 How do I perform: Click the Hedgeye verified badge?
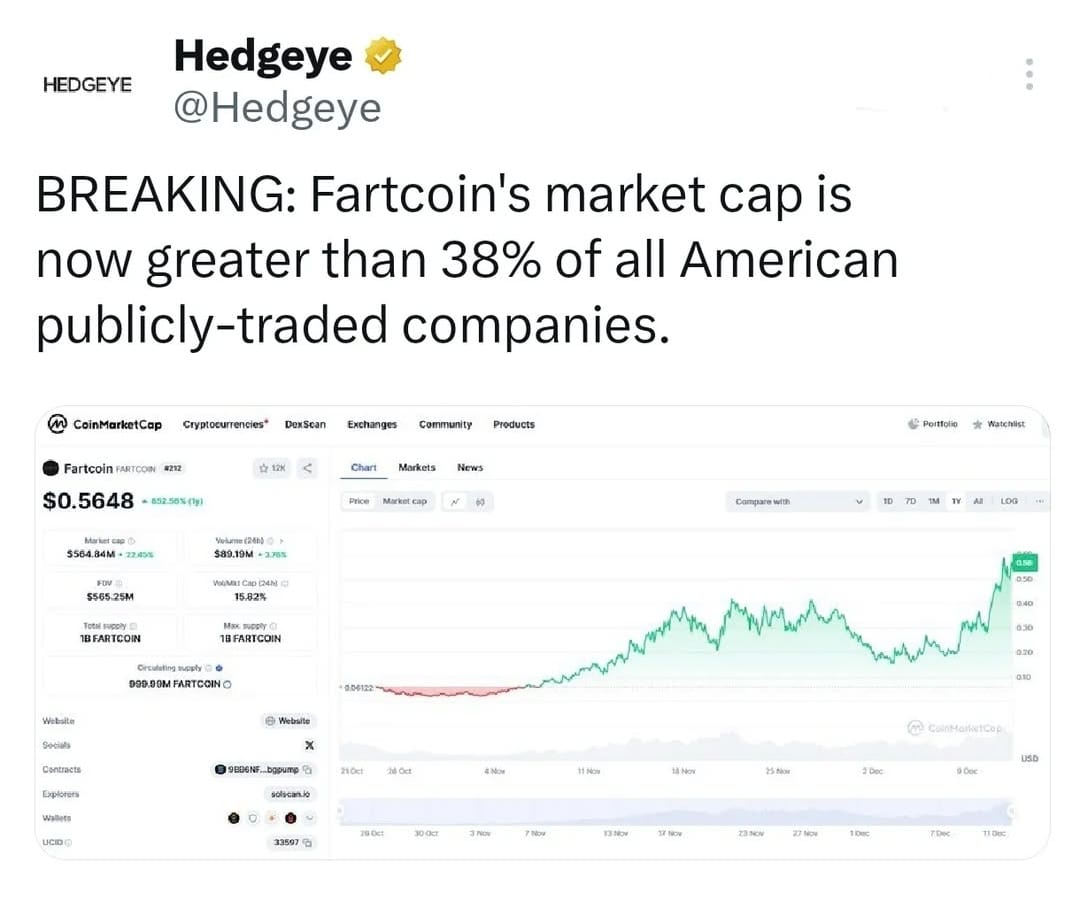coord(383,56)
